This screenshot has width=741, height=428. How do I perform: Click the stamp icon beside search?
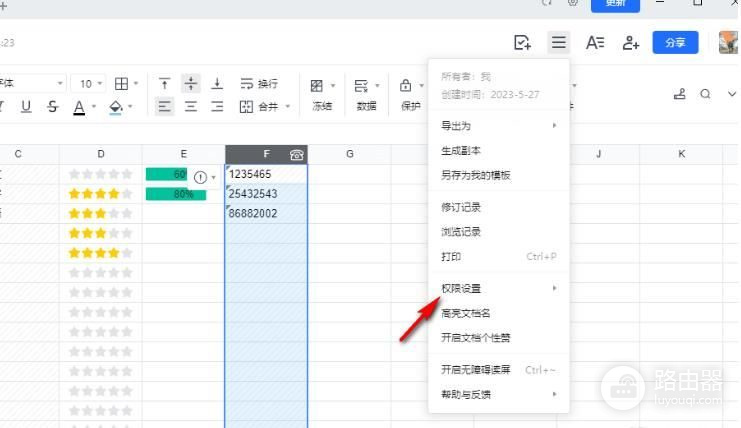click(x=680, y=94)
